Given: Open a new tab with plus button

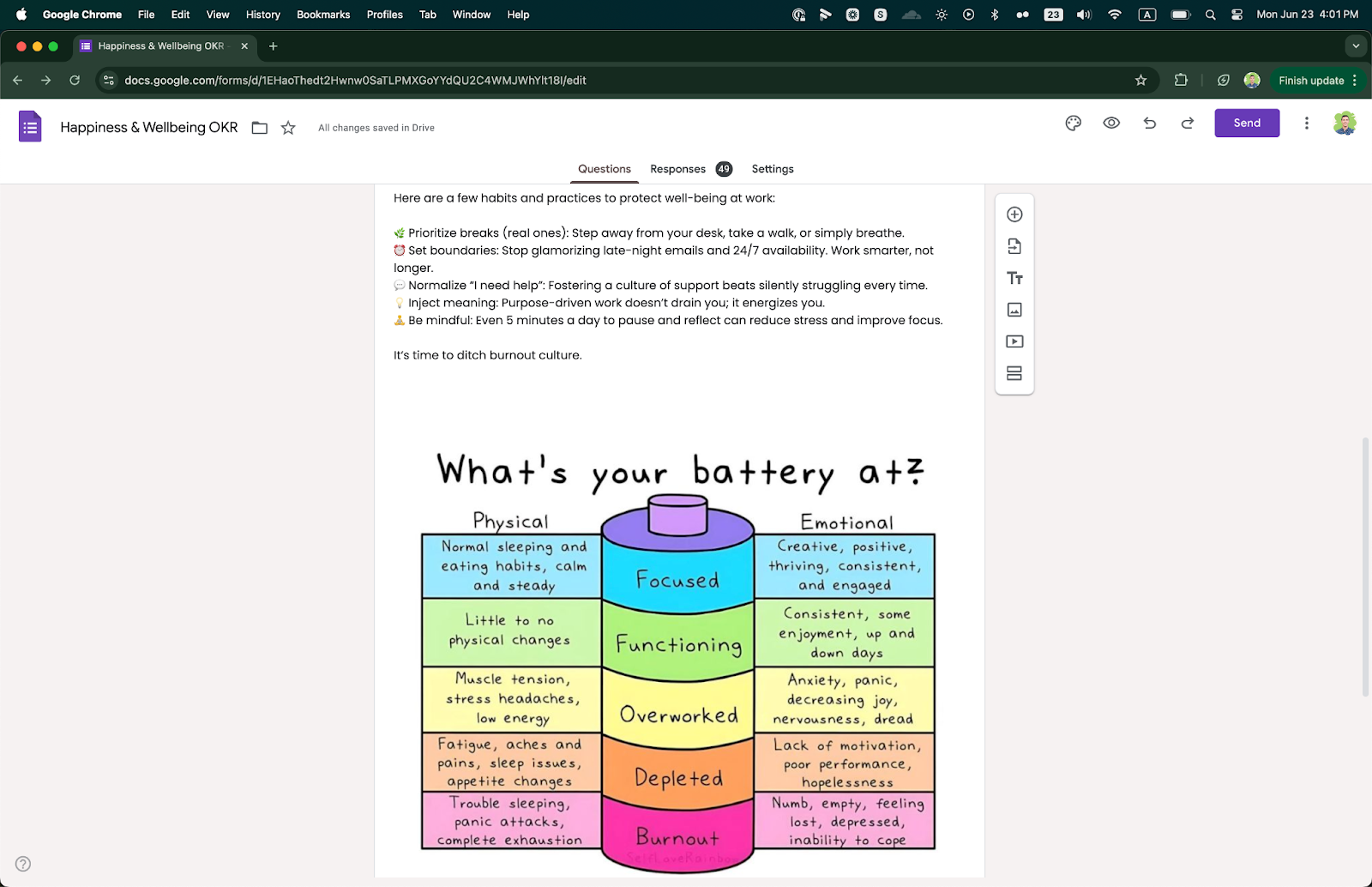Looking at the screenshot, I should pos(273,46).
